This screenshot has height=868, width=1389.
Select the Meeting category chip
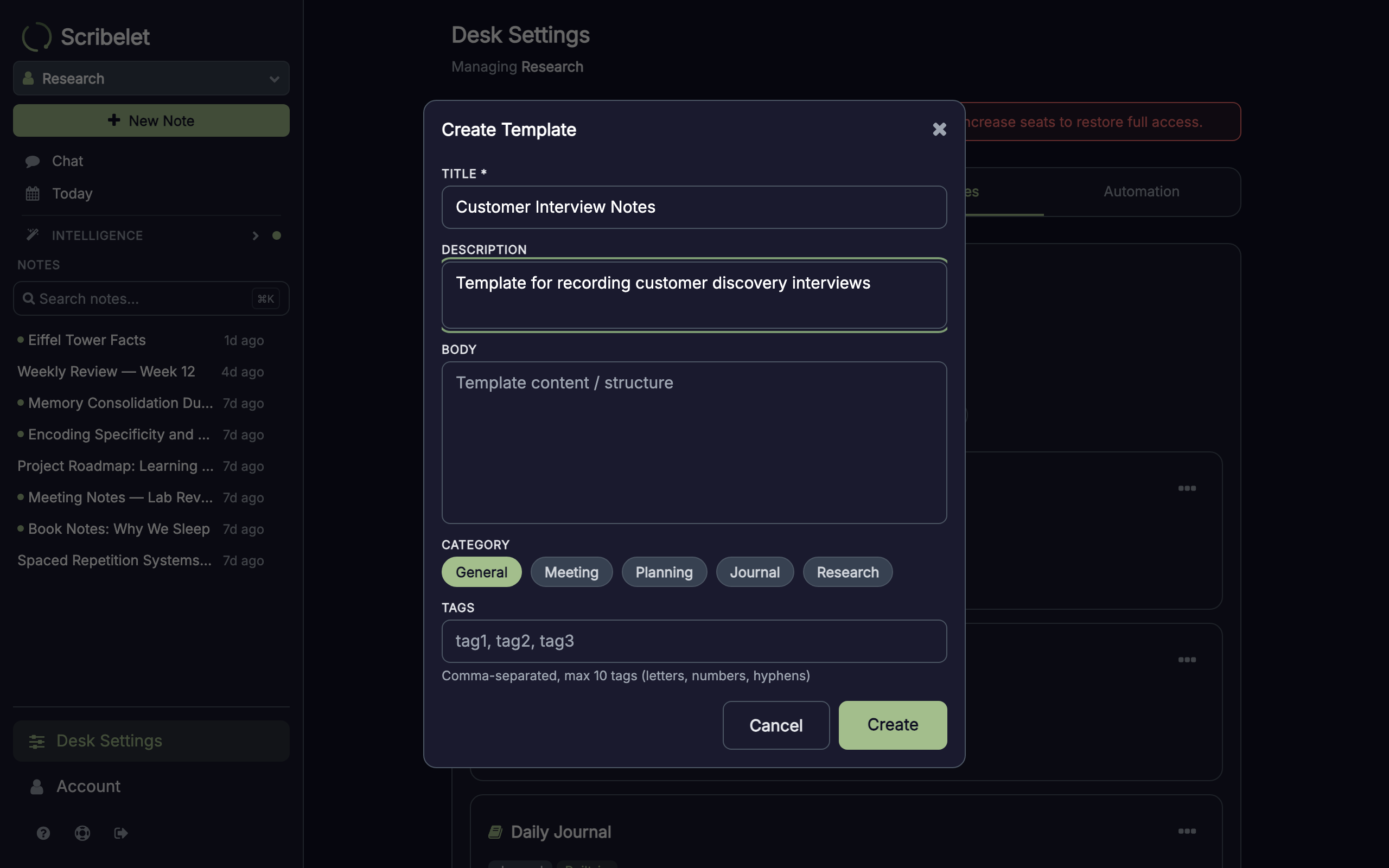click(571, 572)
